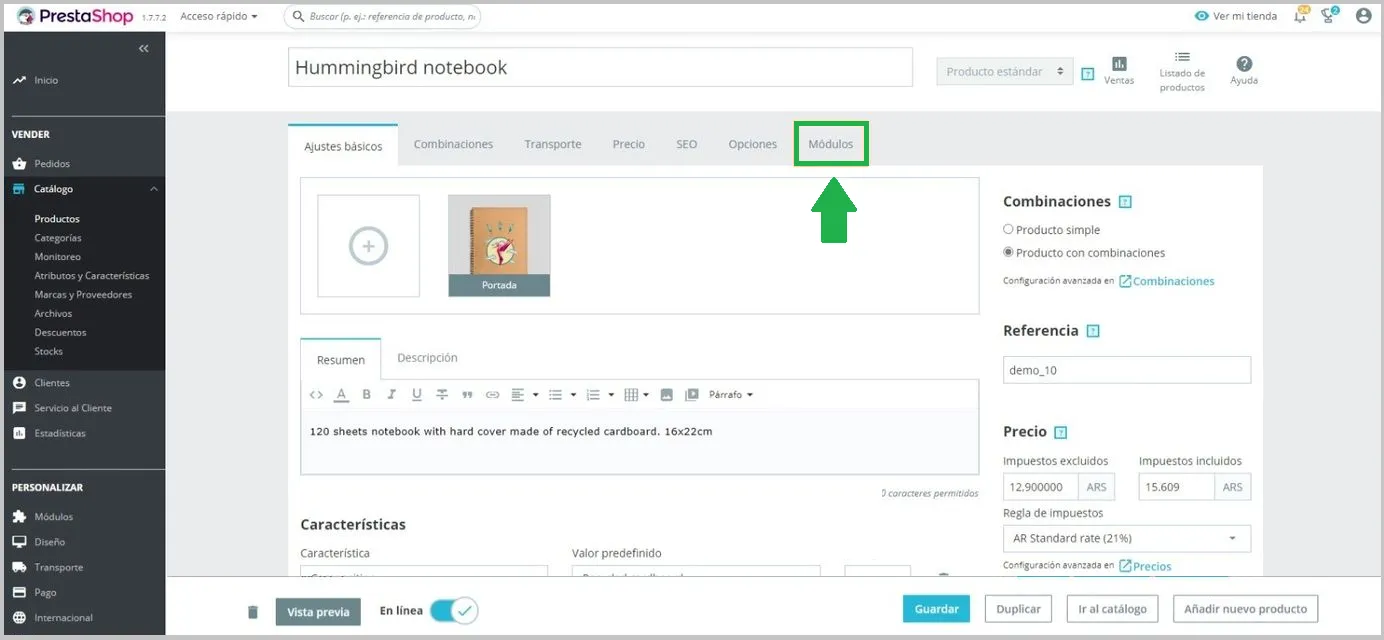The height and width of the screenshot is (640, 1384).
Task: Open the Listado de productos icon
Action: pos(1182,58)
